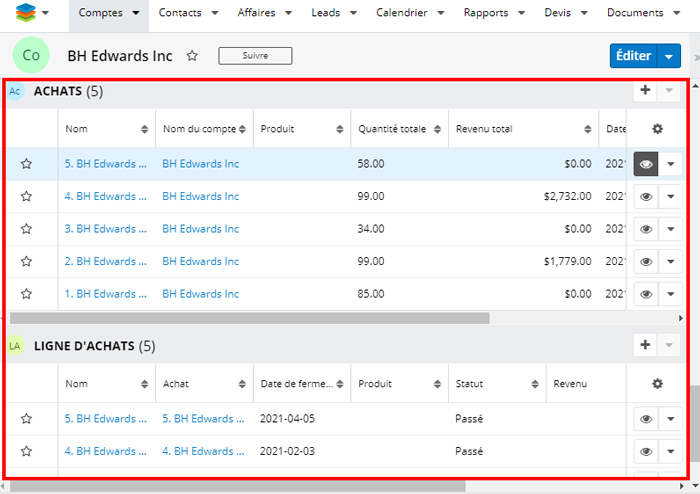Image resolution: width=700 pixels, height=494 pixels.
Task: Open the Comptes module tab
Action: (100, 12)
